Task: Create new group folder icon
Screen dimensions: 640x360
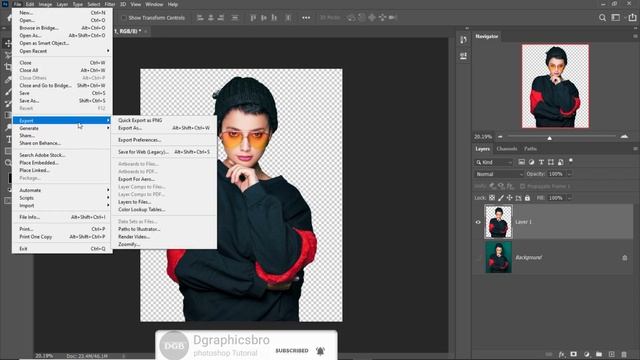Action: [x=599, y=354]
